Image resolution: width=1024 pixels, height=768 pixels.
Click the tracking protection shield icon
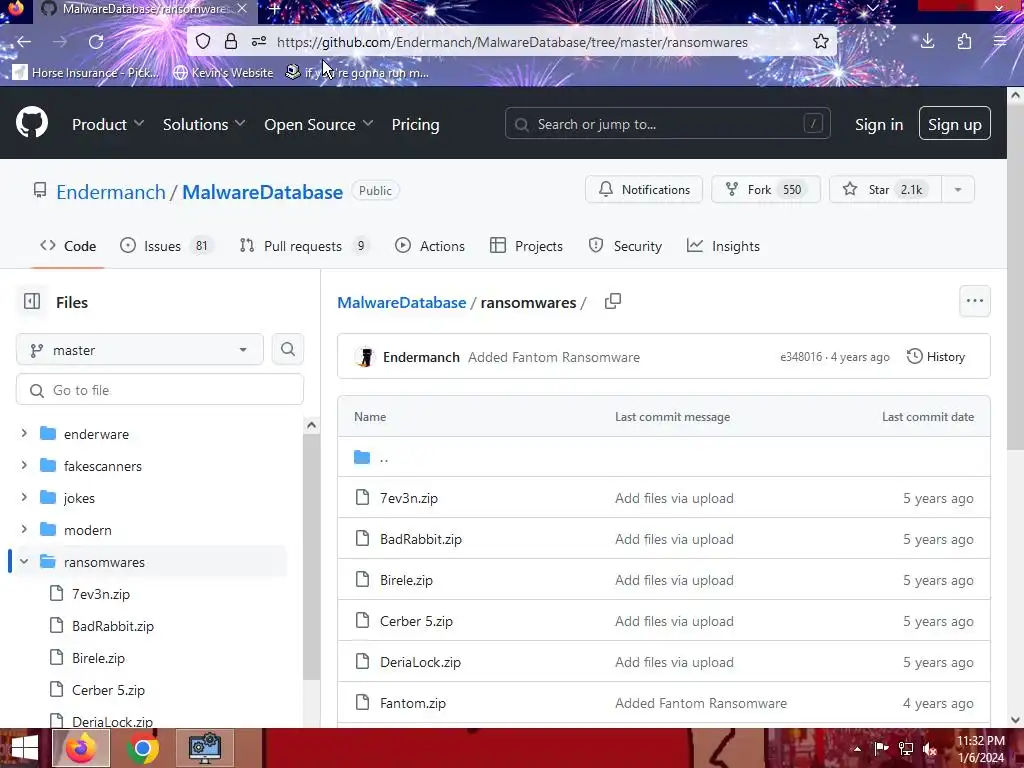(203, 42)
